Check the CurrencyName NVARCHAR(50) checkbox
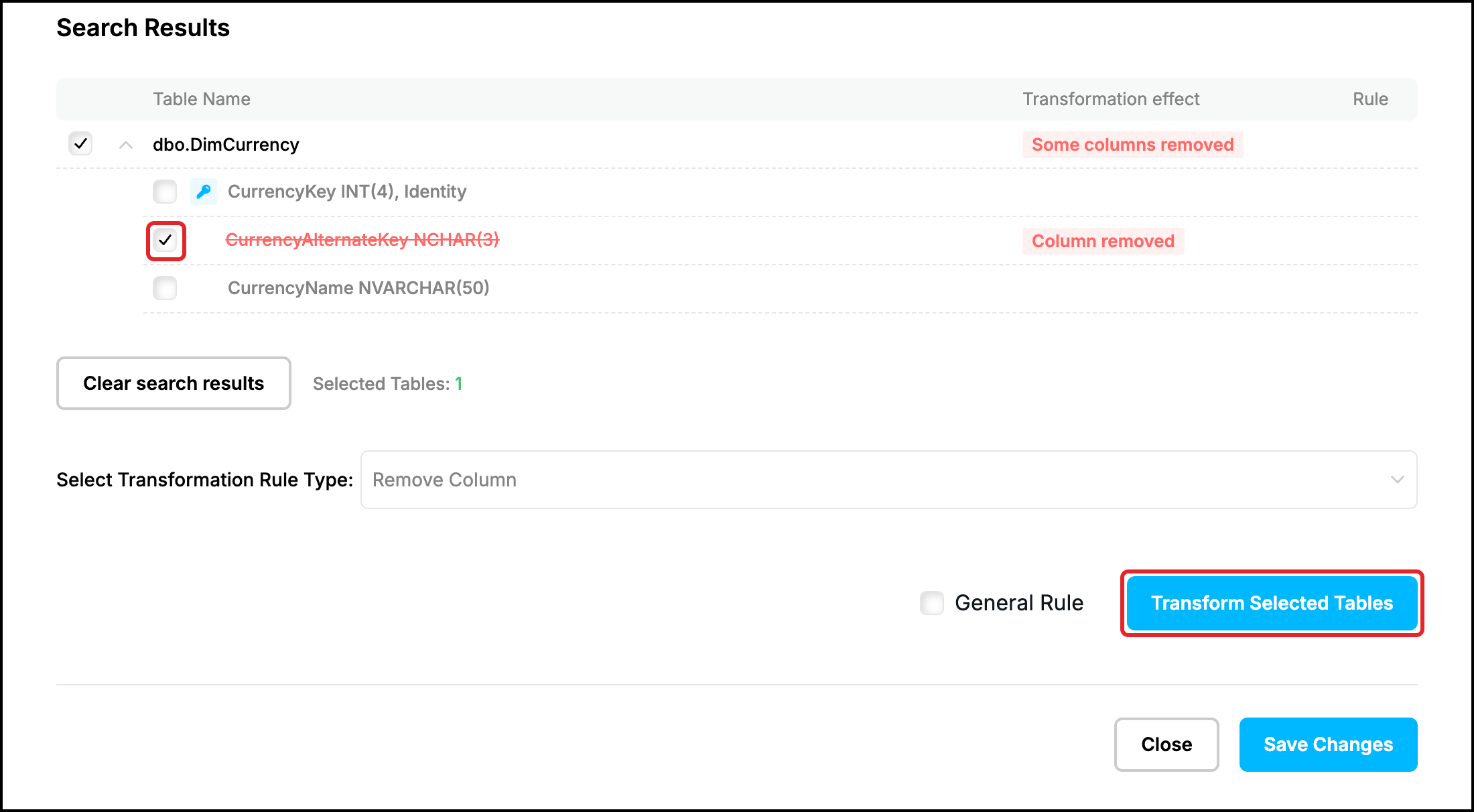Image resolution: width=1474 pixels, height=812 pixels. [165, 289]
